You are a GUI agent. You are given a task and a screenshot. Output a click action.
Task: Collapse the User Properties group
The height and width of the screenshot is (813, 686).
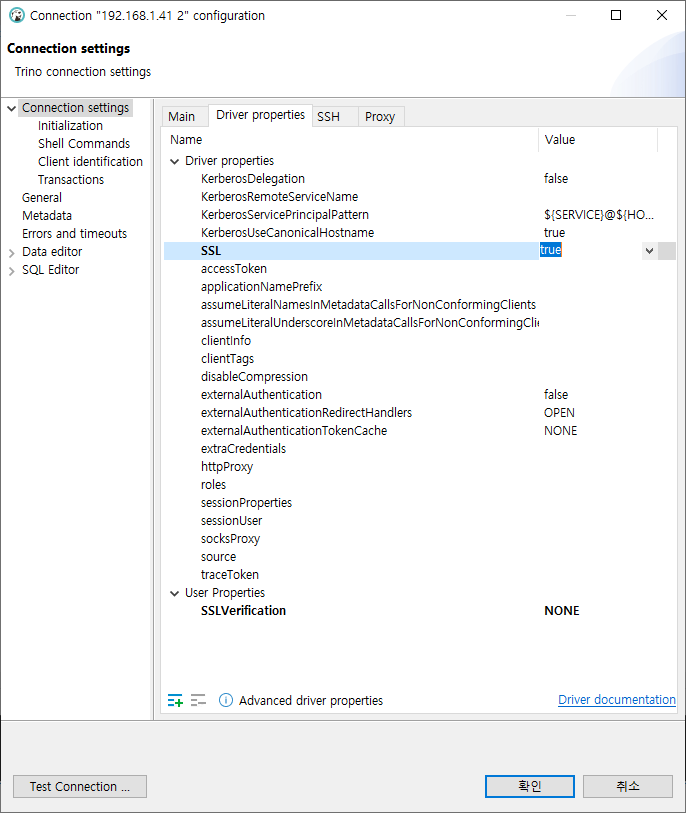point(175,593)
